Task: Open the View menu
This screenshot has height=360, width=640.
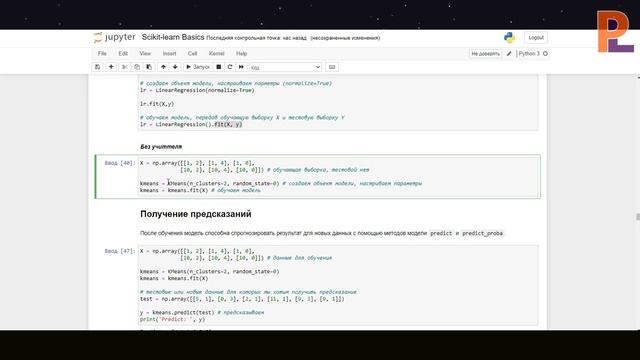Action: pyautogui.click(x=145, y=53)
